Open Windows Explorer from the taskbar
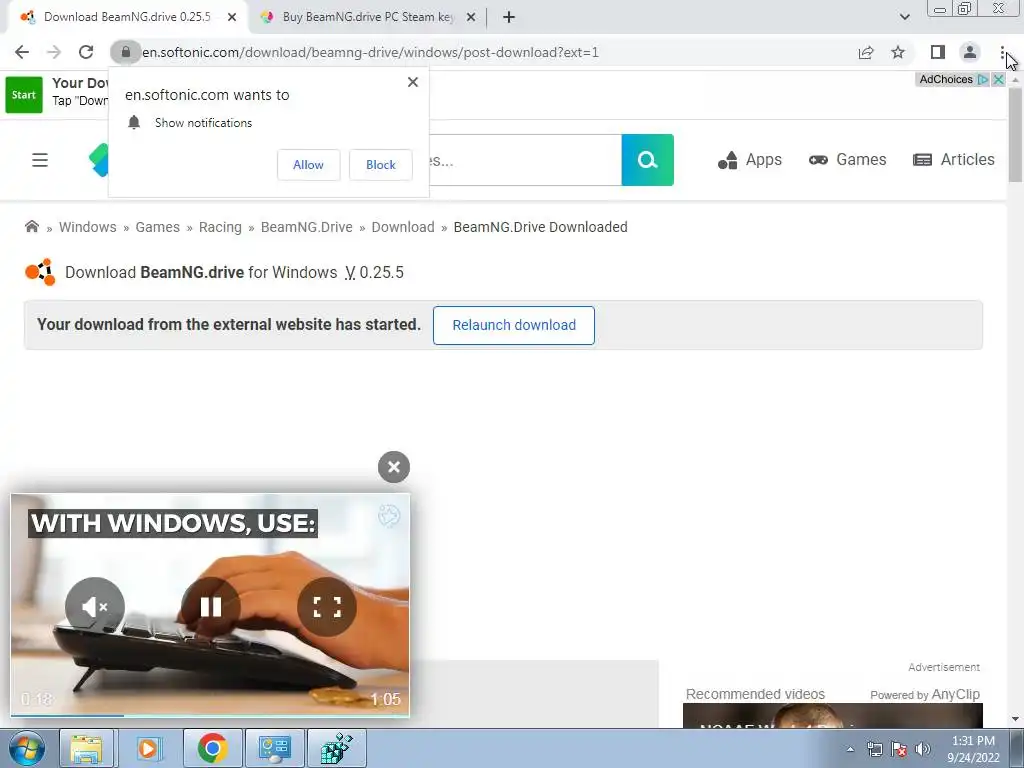The image size is (1024, 768). [x=86, y=748]
